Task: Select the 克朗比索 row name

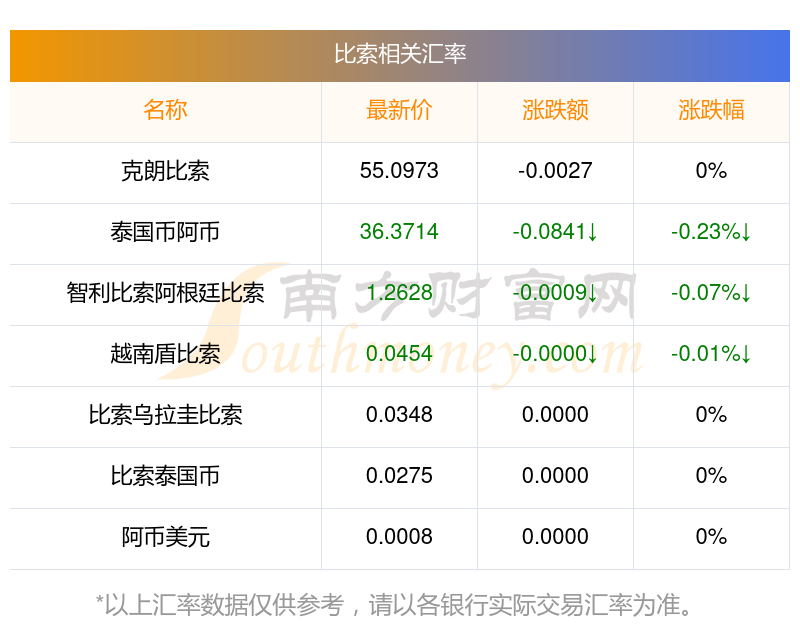Action: (x=165, y=171)
